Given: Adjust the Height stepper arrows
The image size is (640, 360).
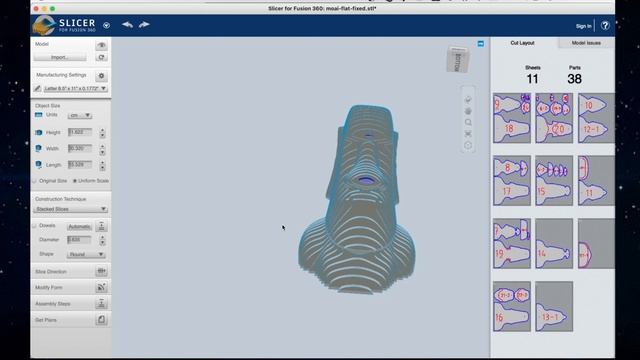Looking at the screenshot, I should point(102,133).
